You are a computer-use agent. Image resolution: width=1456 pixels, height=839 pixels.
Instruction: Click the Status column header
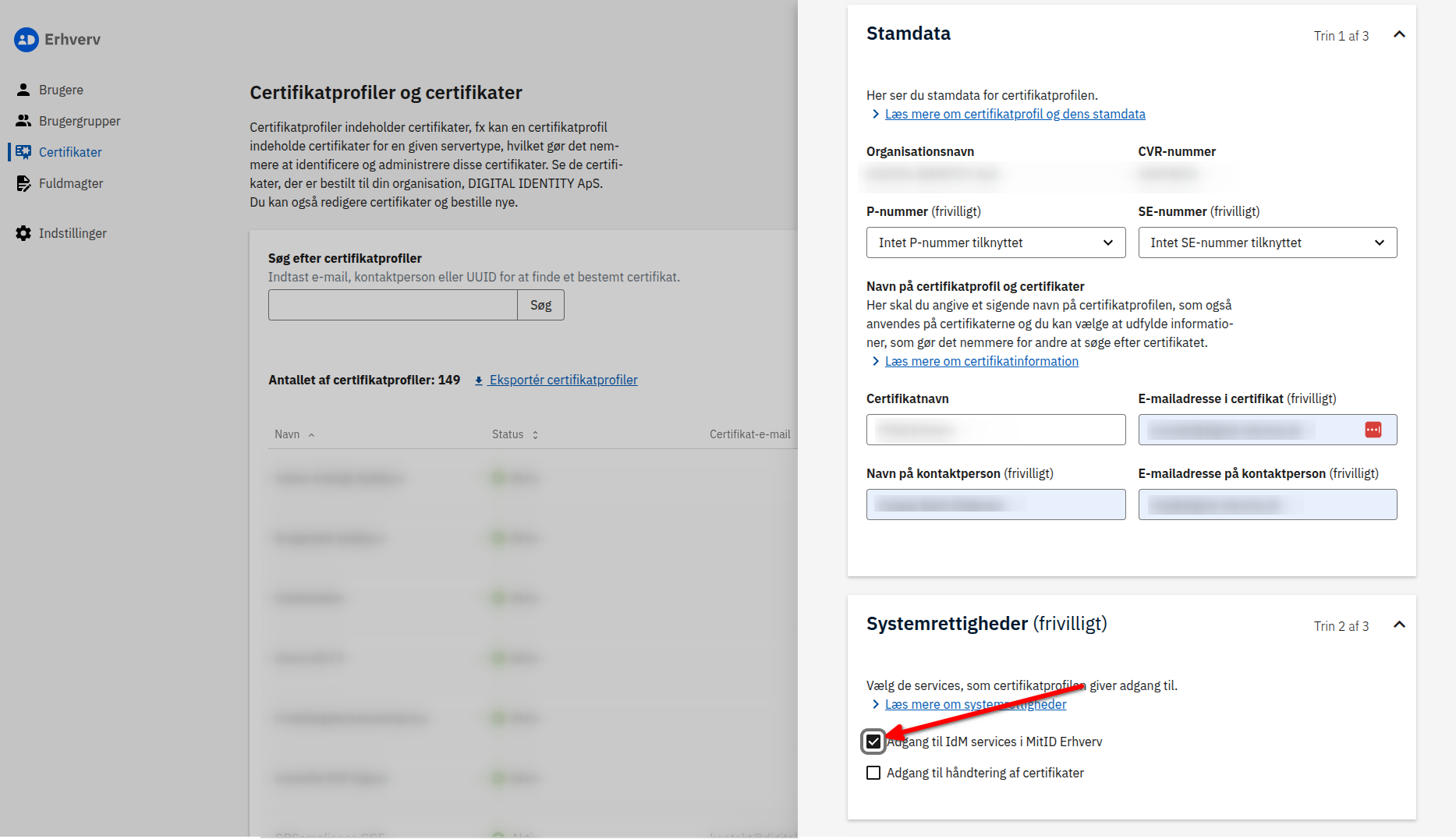point(508,434)
